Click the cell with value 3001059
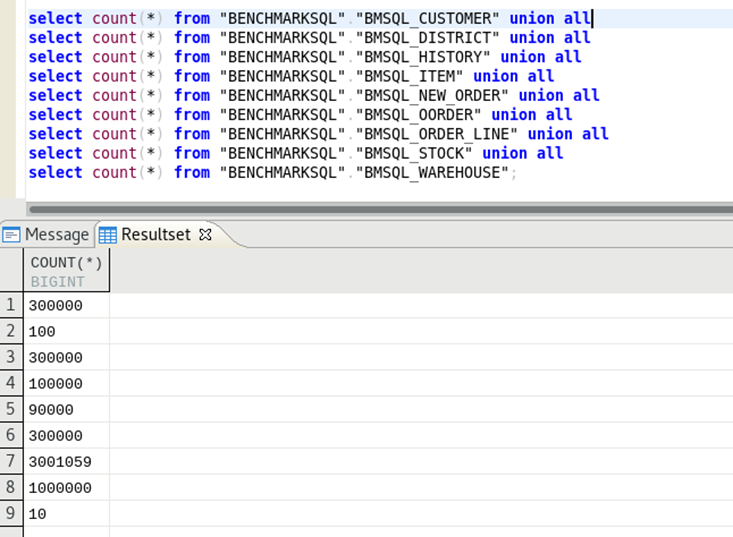The height and width of the screenshot is (537, 733). 66,462
